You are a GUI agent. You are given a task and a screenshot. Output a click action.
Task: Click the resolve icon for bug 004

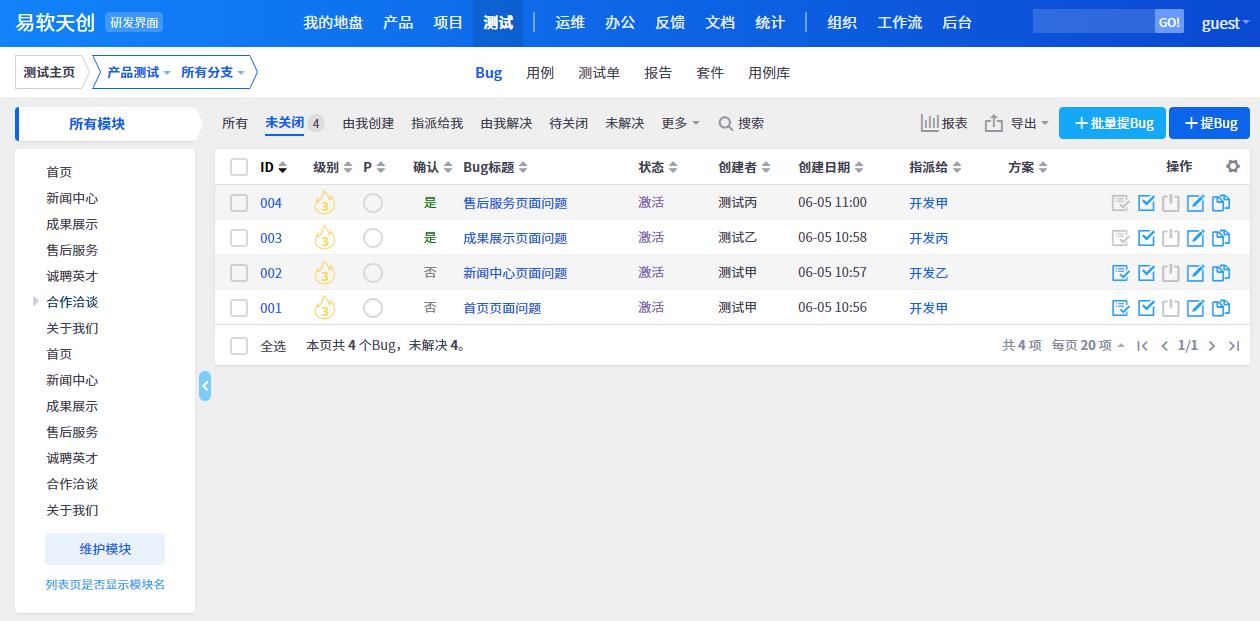1146,203
